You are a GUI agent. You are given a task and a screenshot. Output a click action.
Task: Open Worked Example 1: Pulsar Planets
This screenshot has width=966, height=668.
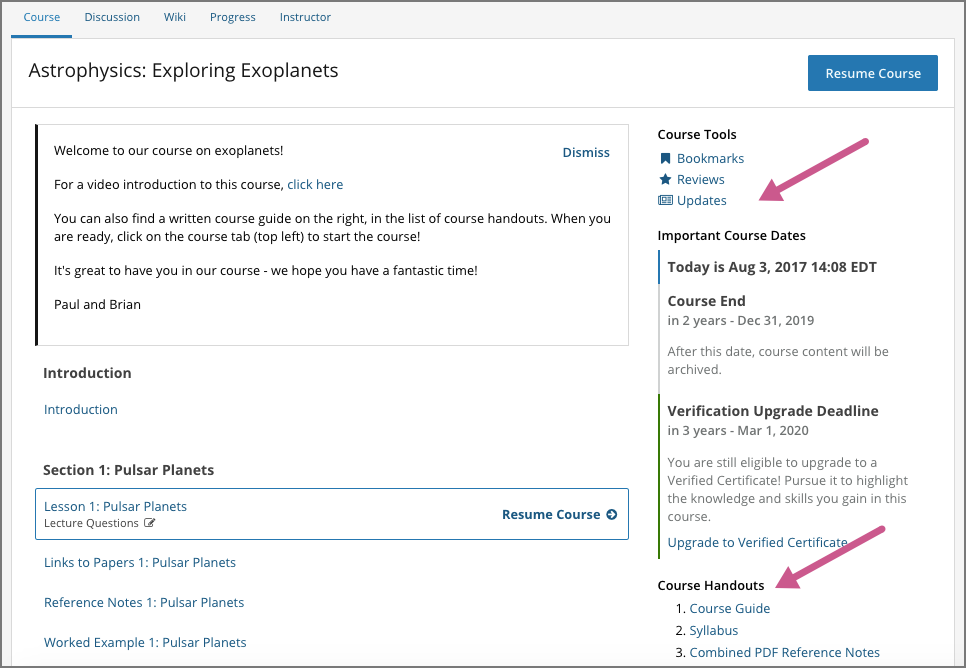tap(144, 642)
